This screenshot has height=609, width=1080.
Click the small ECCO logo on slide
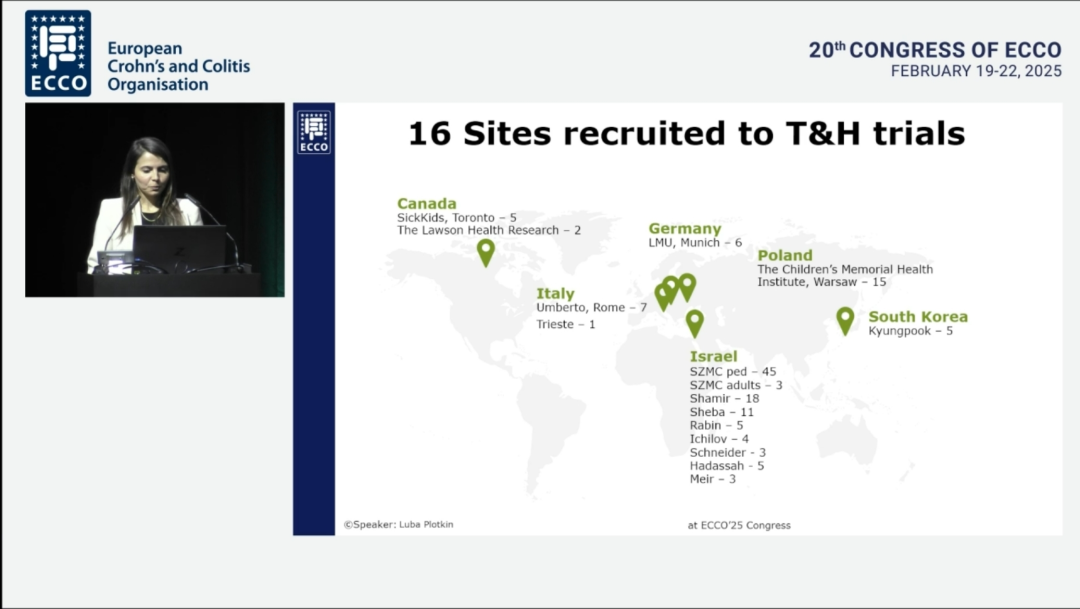[x=314, y=132]
